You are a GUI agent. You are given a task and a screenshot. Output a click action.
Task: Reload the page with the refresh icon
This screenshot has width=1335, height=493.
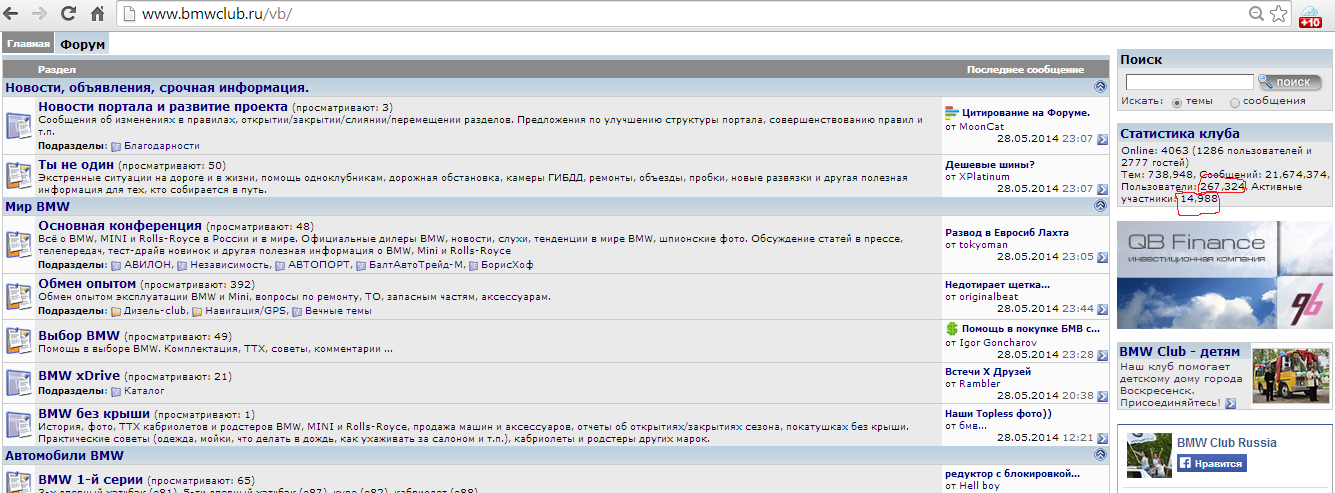point(68,14)
